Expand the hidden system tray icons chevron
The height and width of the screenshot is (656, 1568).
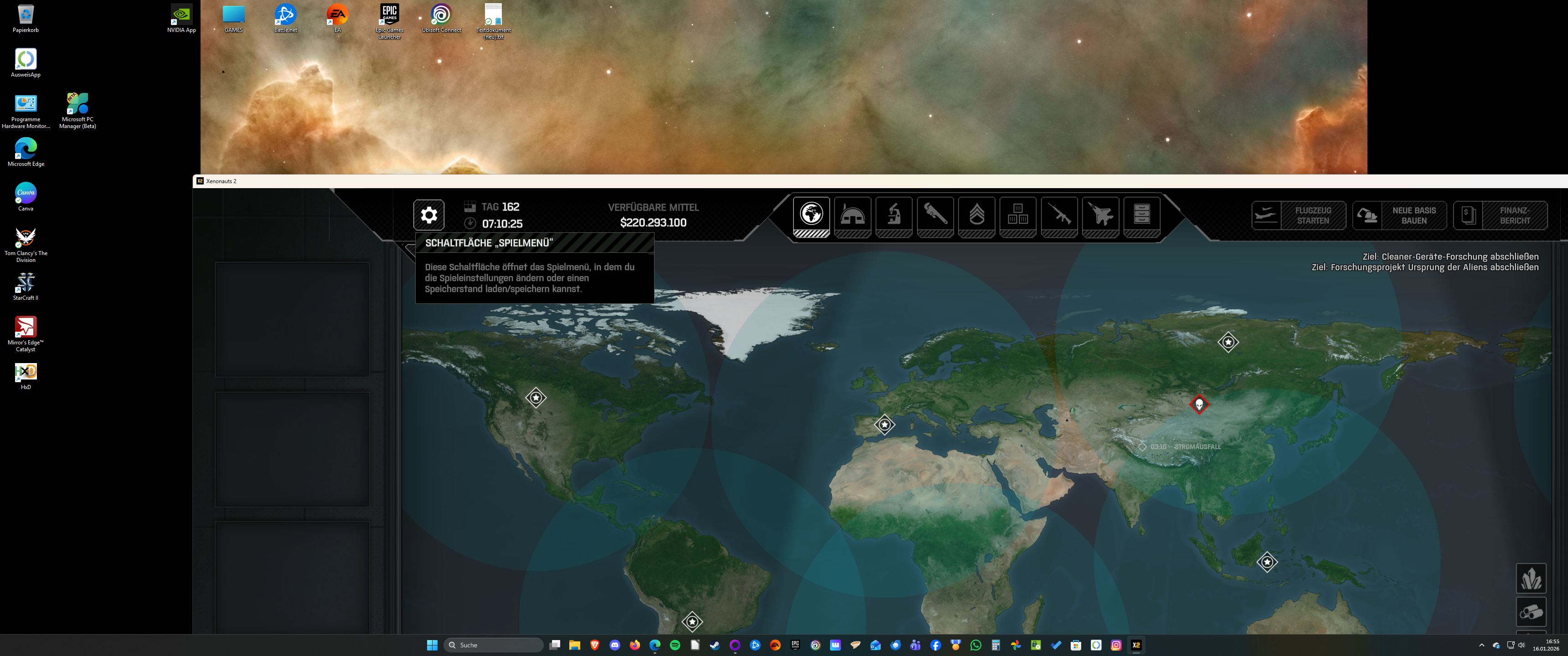[x=1481, y=645]
